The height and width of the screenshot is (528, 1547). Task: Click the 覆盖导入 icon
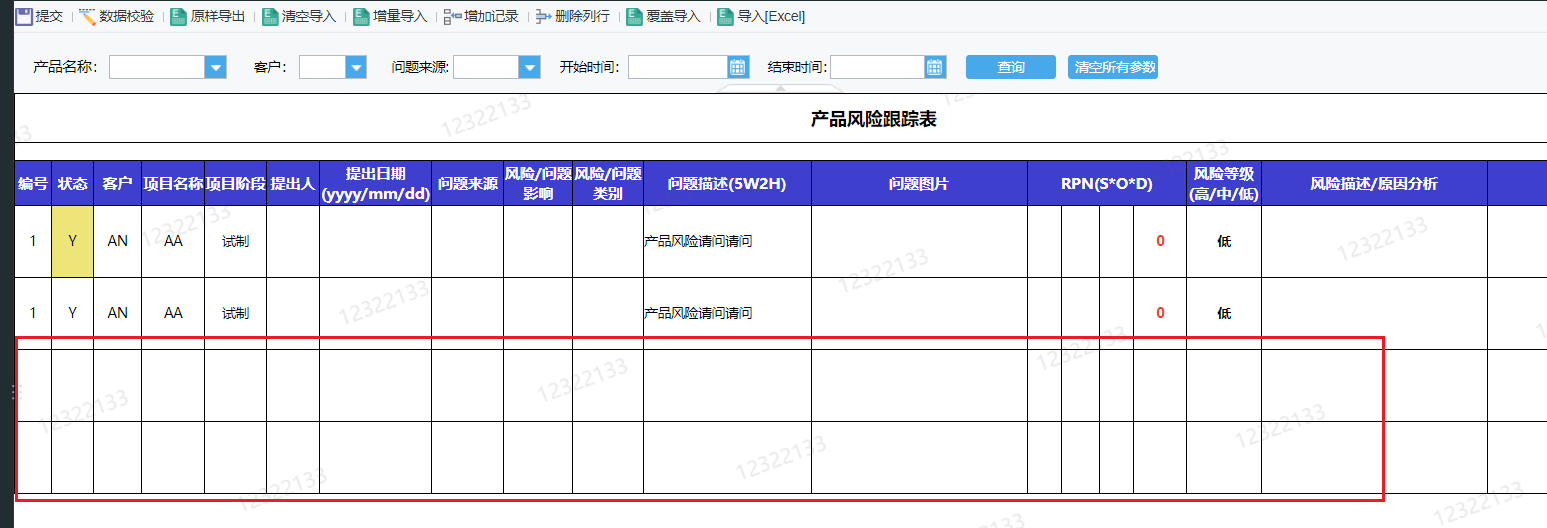(634, 17)
